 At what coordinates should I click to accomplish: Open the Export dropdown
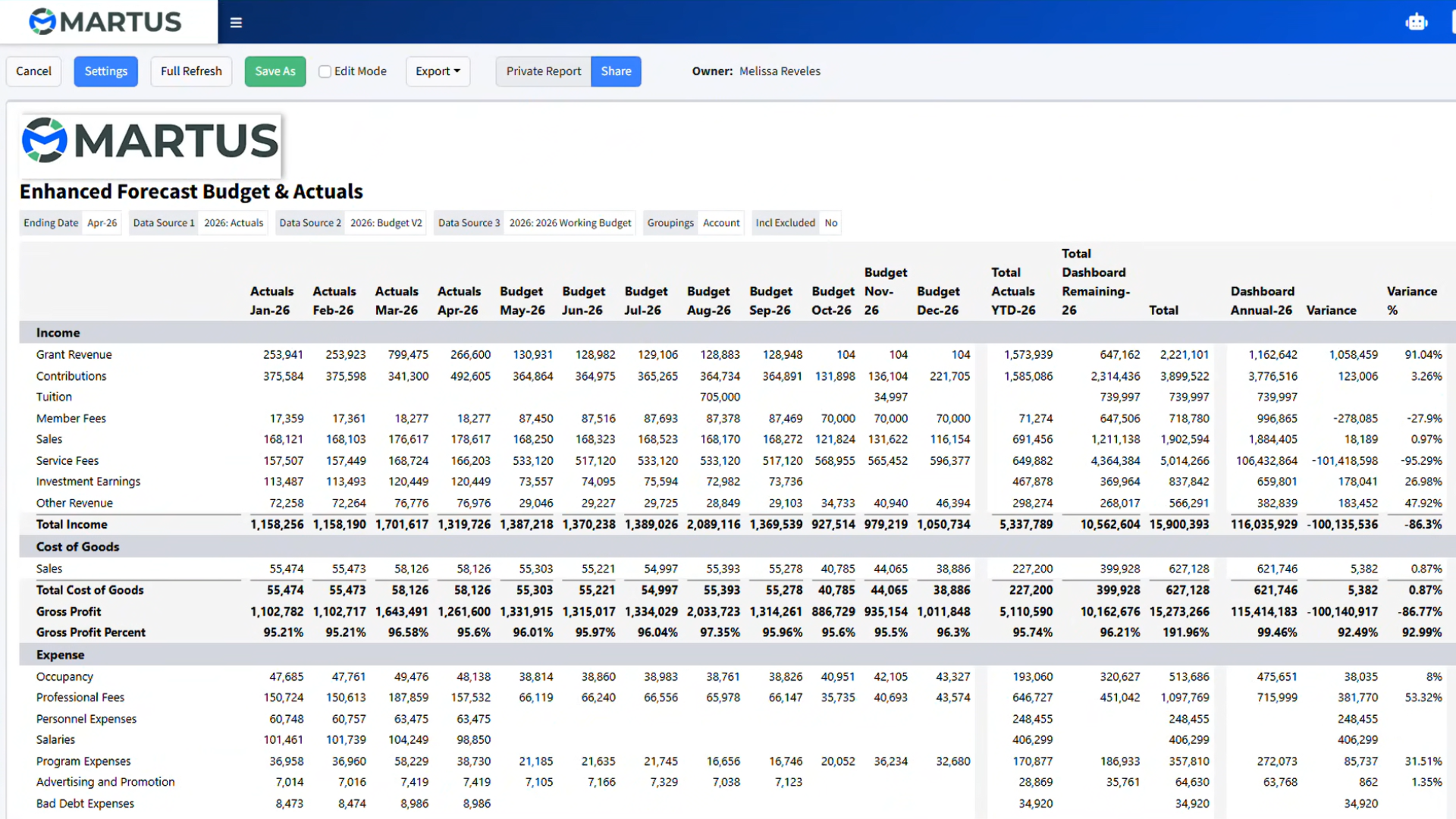coord(438,71)
